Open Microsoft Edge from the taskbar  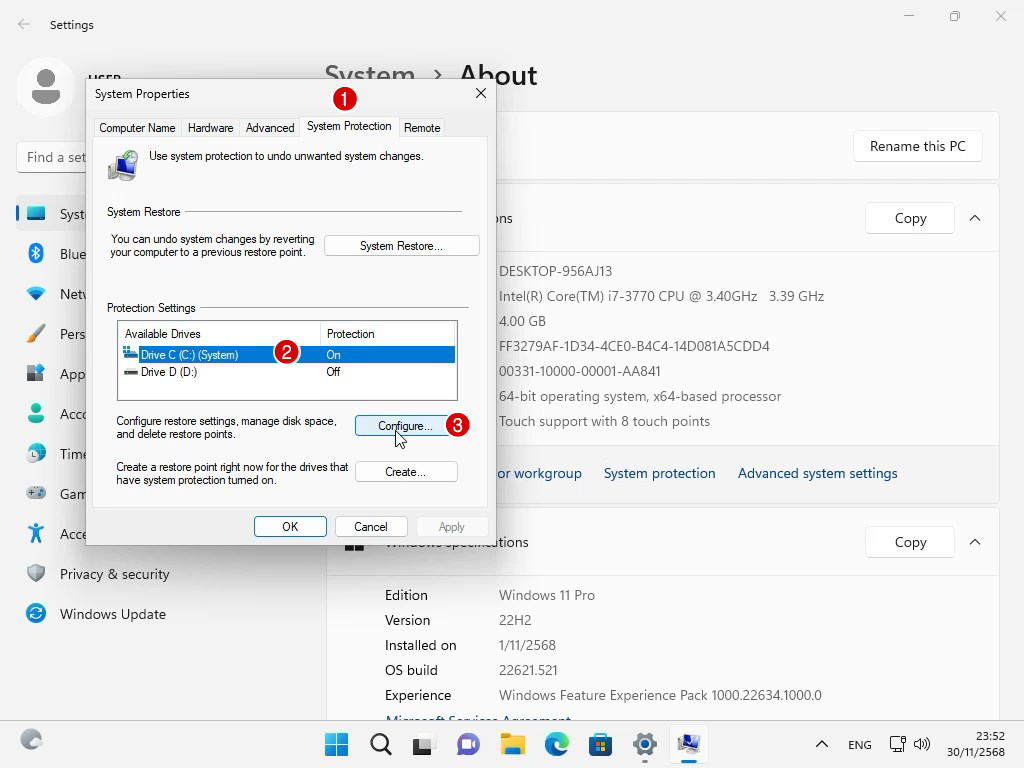557,744
